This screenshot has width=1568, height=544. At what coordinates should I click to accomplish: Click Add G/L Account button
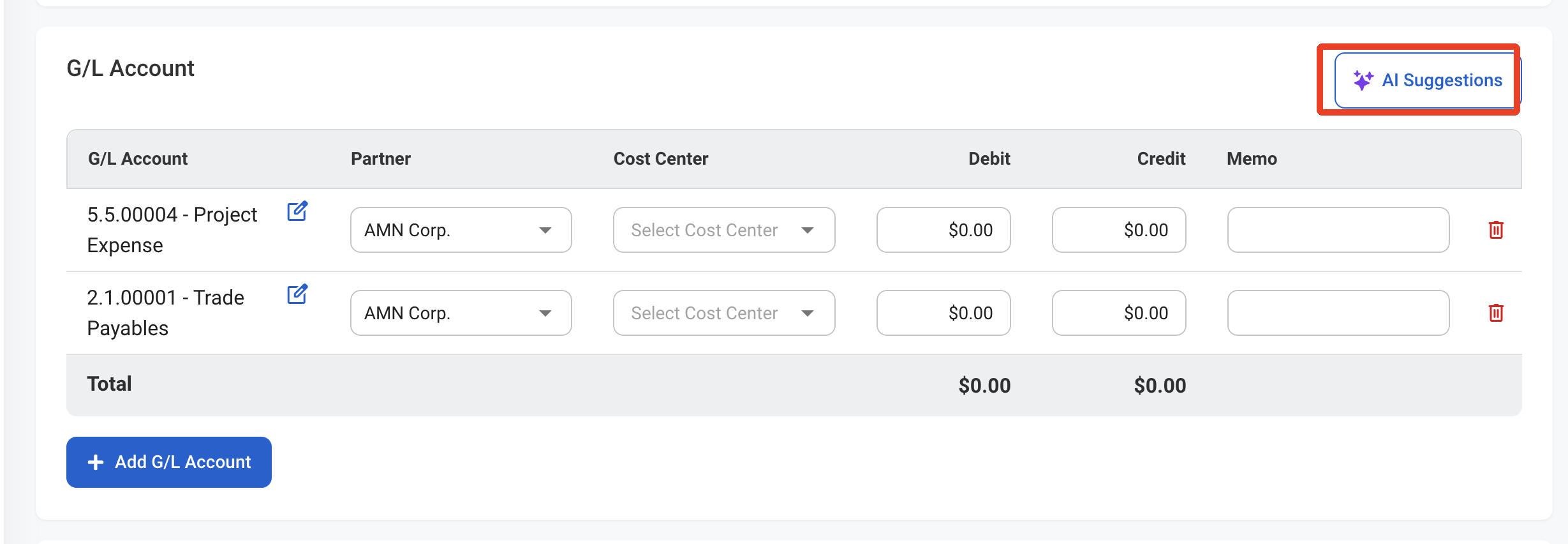169,462
